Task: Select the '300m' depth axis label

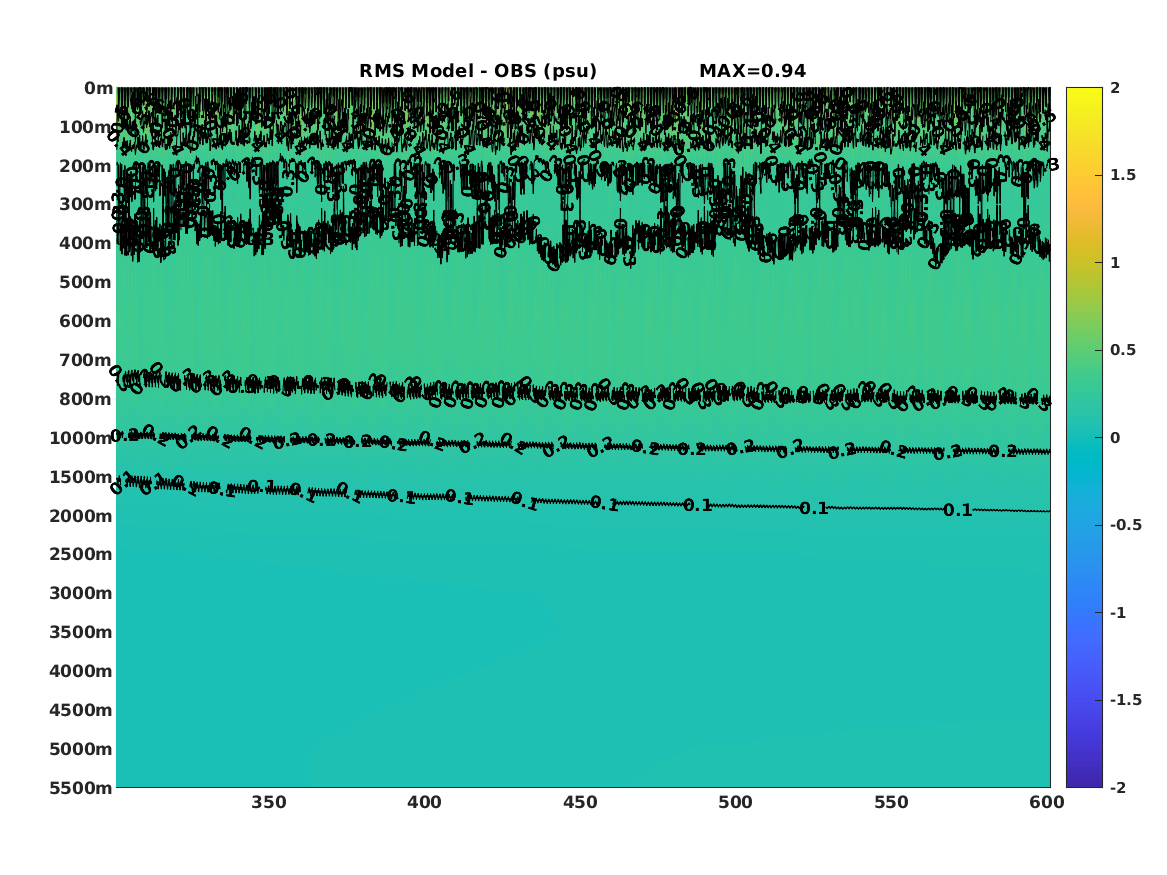Action: click(x=86, y=205)
